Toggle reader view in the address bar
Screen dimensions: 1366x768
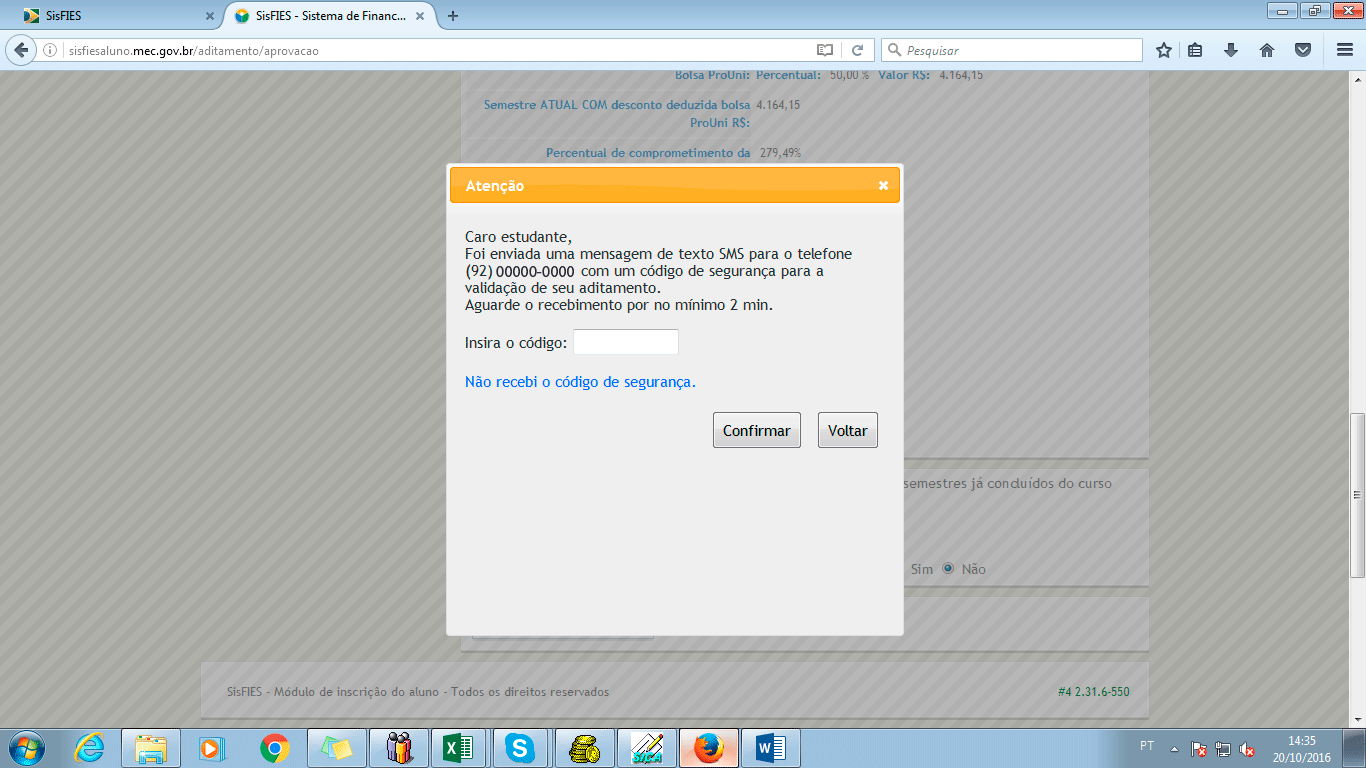tap(823, 49)
